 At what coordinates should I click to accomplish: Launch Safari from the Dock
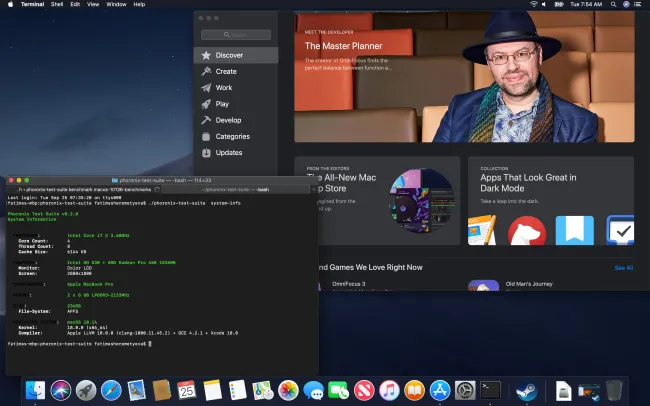pos(111,390)
